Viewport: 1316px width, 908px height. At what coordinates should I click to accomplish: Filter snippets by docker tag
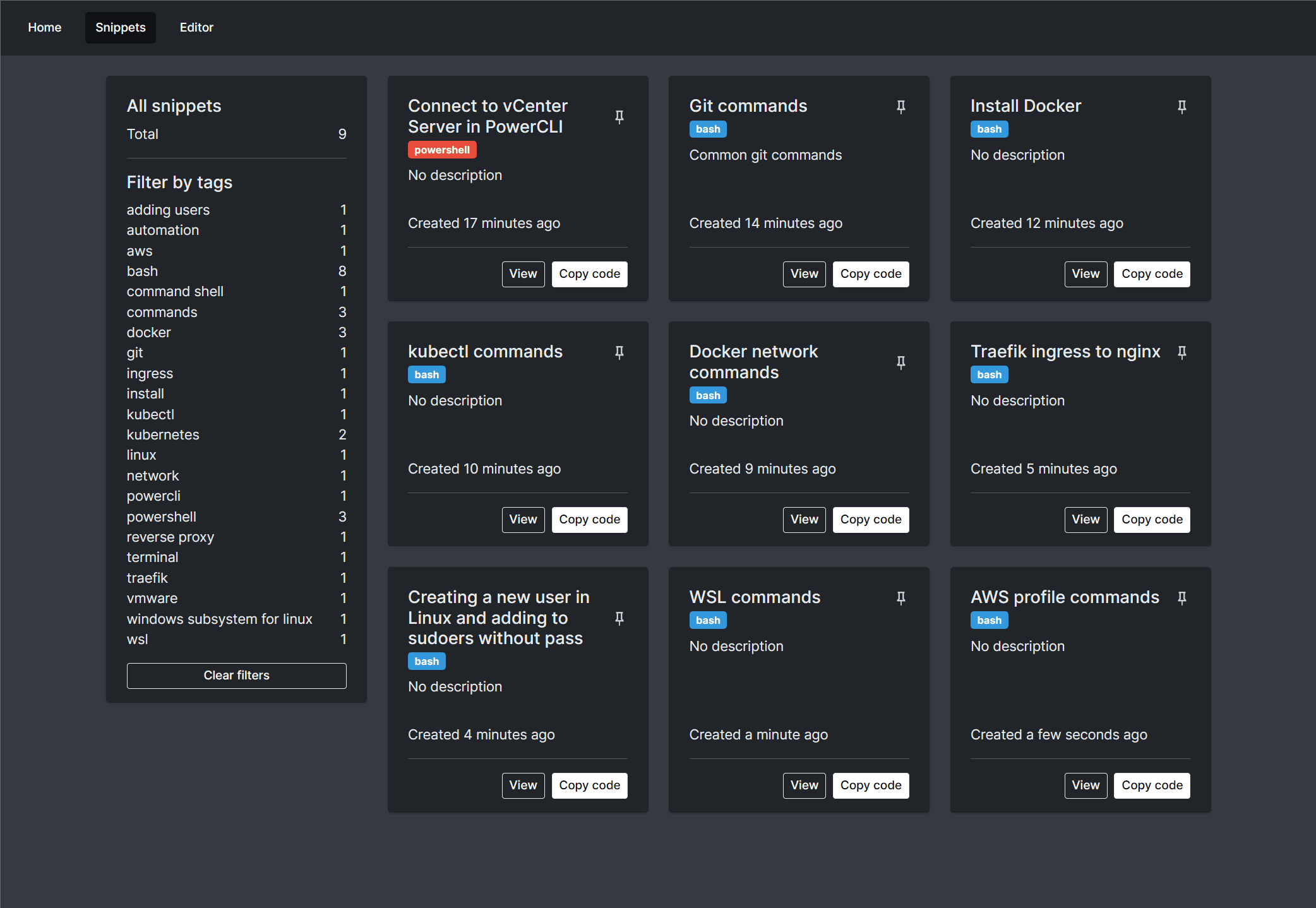pos(148,332)
